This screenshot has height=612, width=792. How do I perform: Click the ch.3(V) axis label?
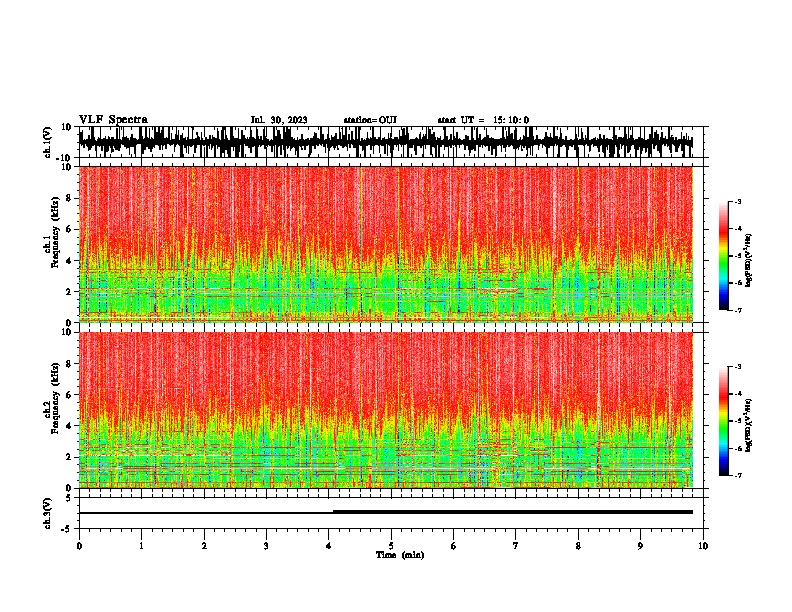click(x=48, y=513)
